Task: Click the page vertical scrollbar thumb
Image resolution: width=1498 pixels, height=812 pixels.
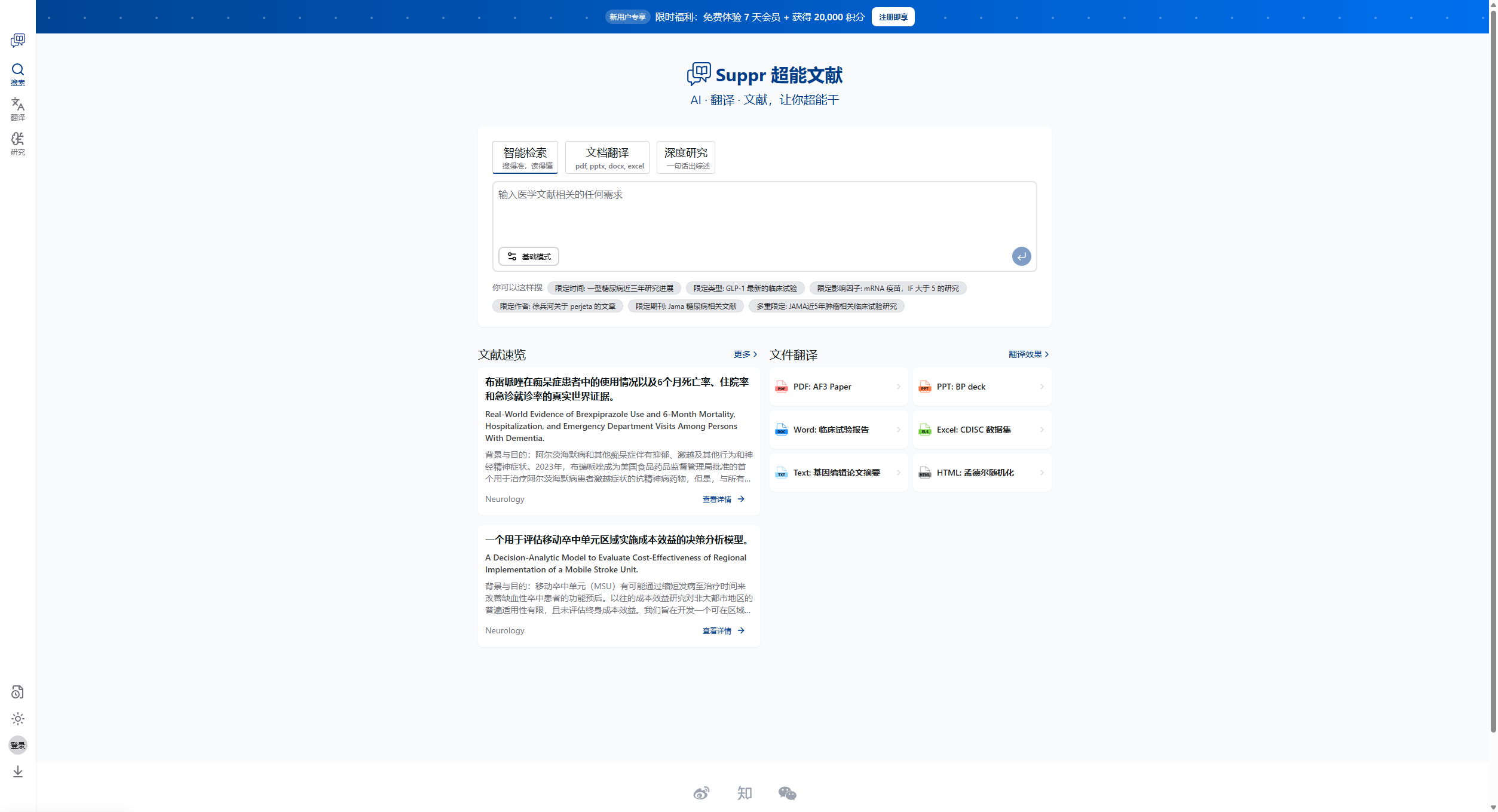Action: [1493, 370]
